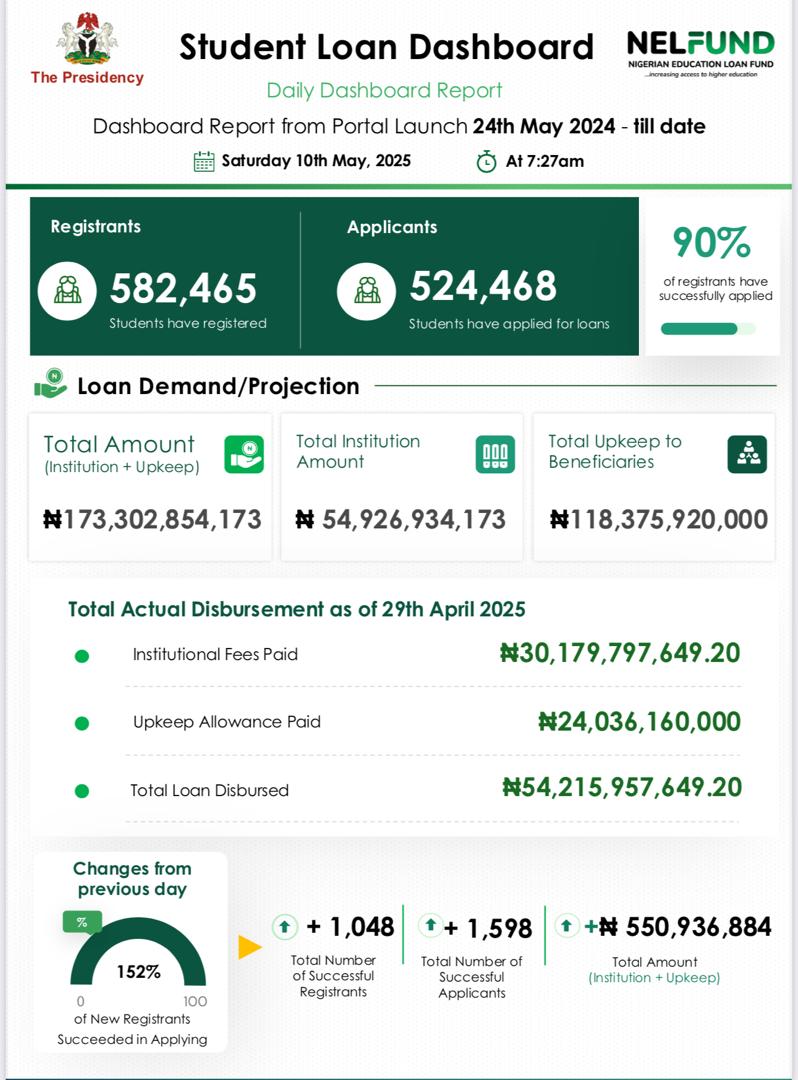Click the Applicants student icon
The width and height of the screenshot is (798, 1080).
[x=367, y=290]
